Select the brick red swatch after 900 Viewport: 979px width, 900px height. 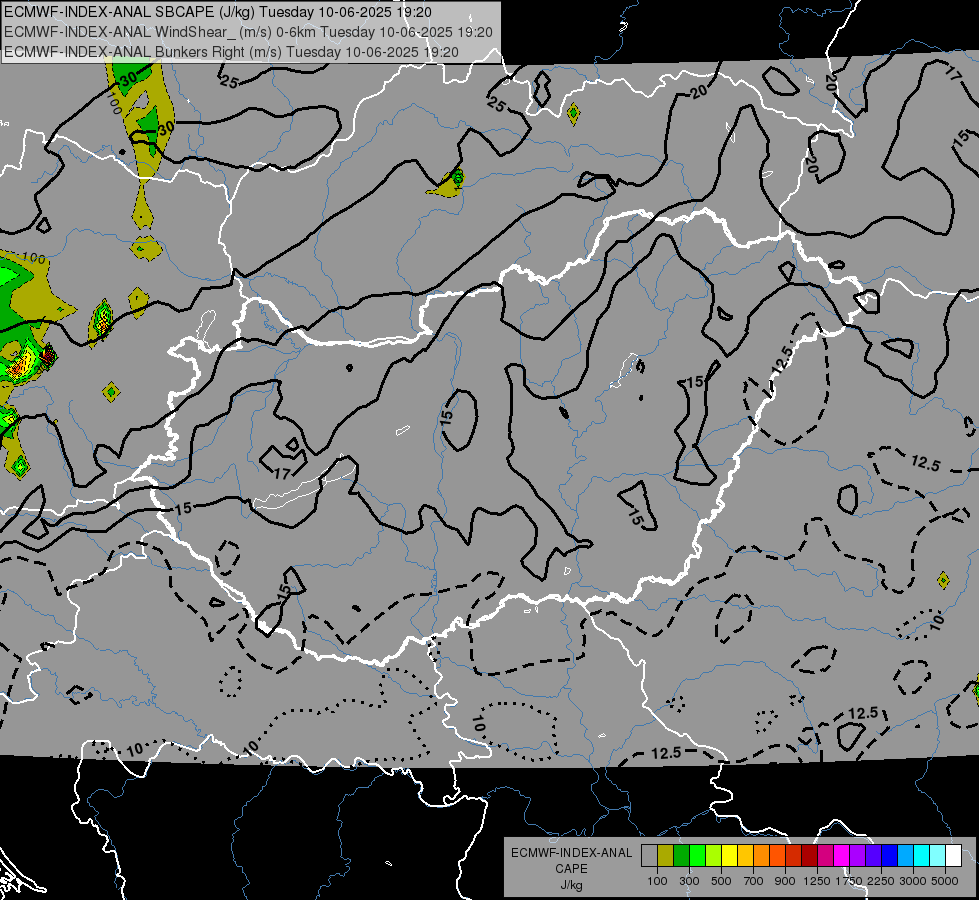[x=794, y=856]
